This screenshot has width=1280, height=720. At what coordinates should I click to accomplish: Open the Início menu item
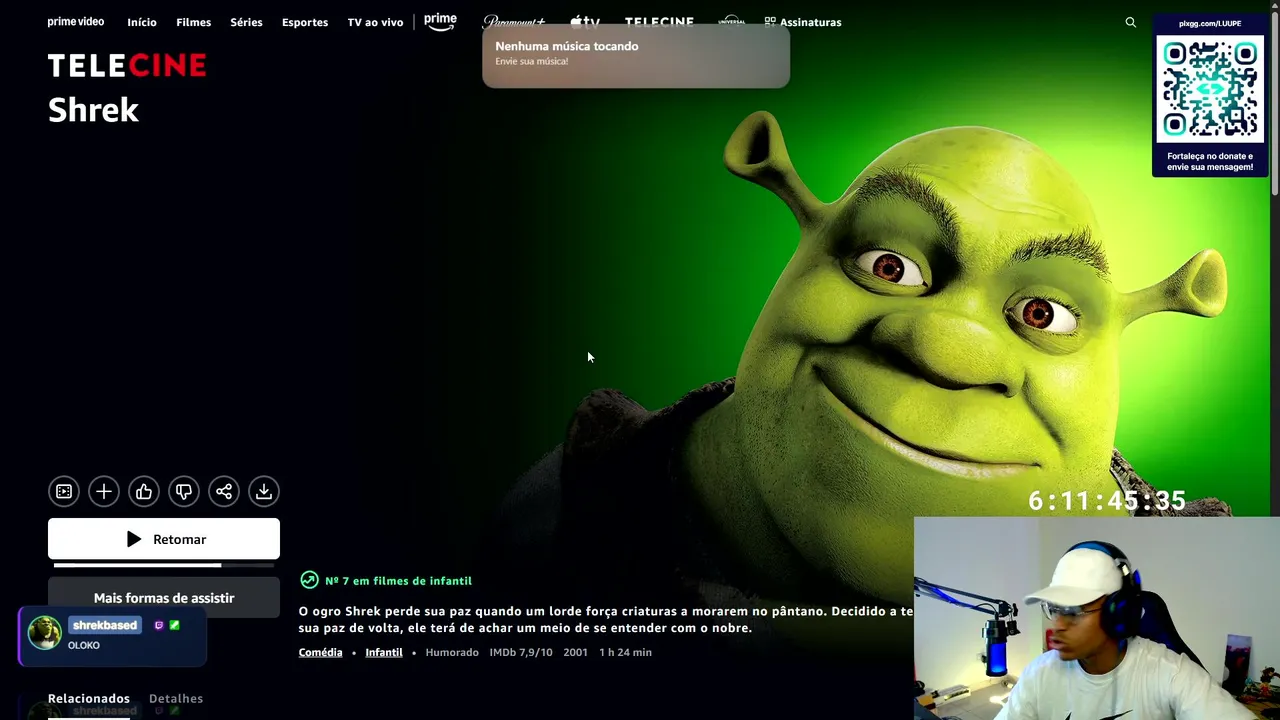click(x=142, y=22)
